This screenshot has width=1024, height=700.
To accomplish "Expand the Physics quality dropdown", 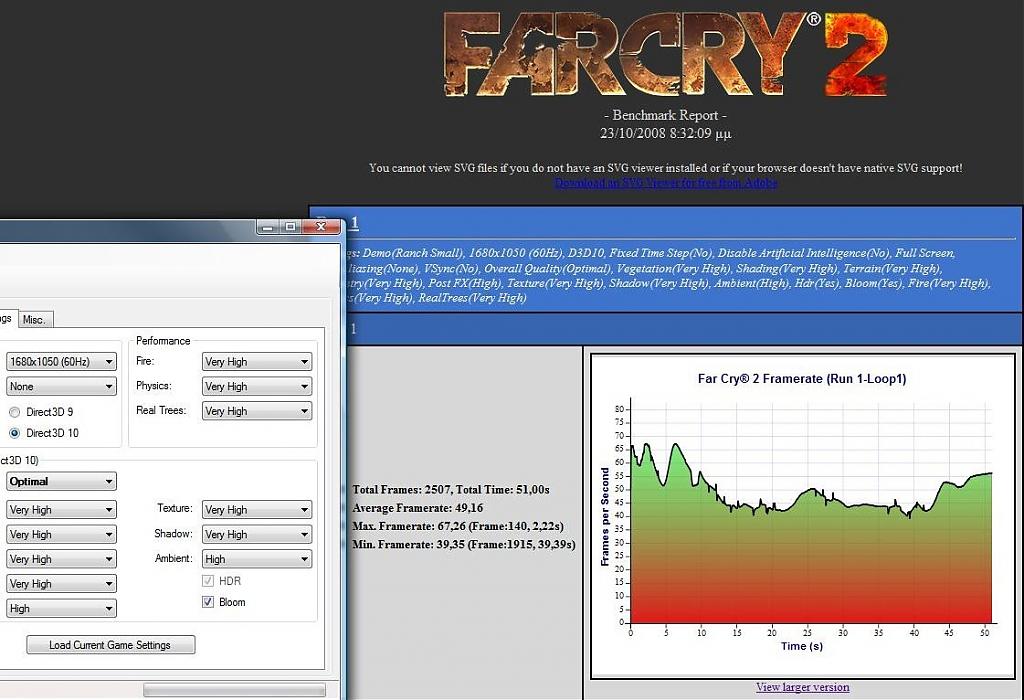I will pyautogui.click(x=257, y=387).
